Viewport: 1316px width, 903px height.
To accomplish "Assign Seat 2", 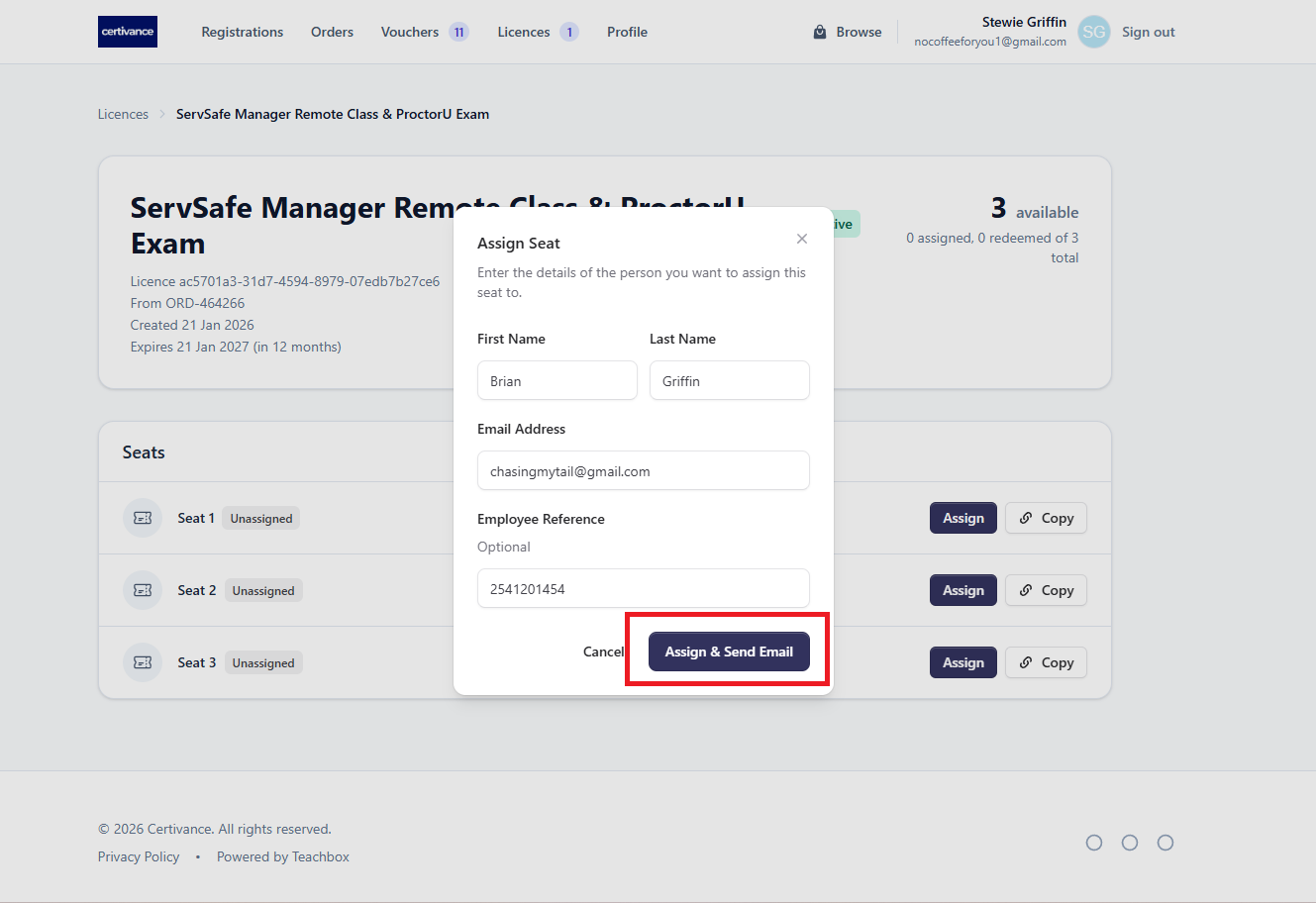I will pos(963,590).
